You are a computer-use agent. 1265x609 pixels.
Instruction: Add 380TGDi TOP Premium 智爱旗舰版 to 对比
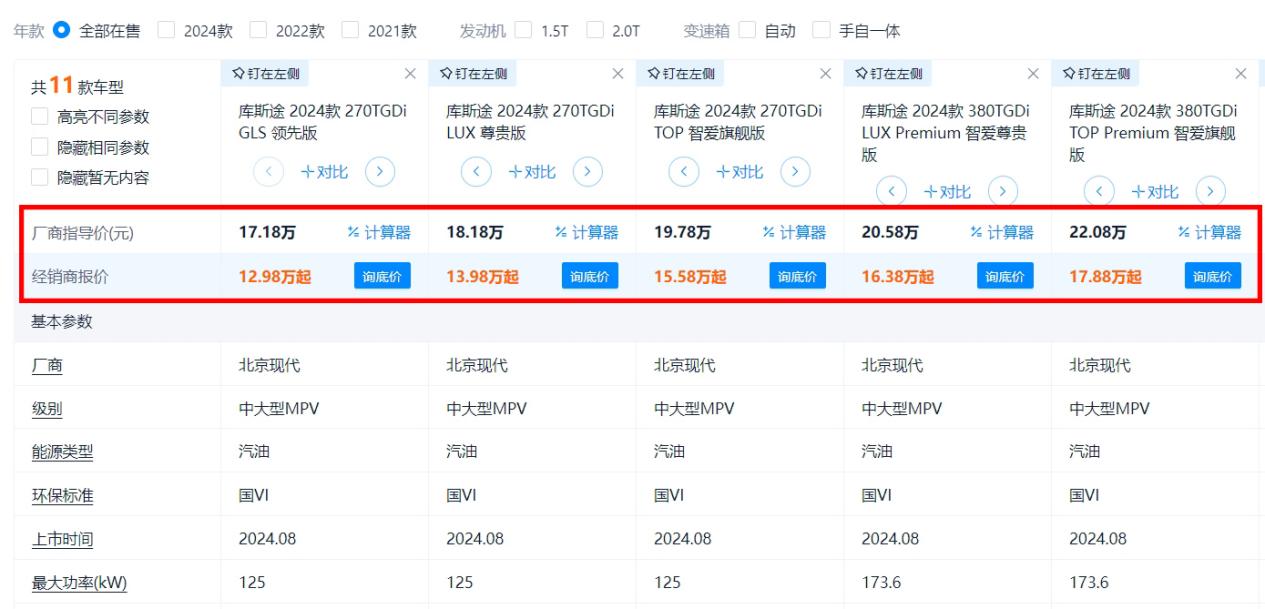pyautogui.click(x=1155, y=191)
